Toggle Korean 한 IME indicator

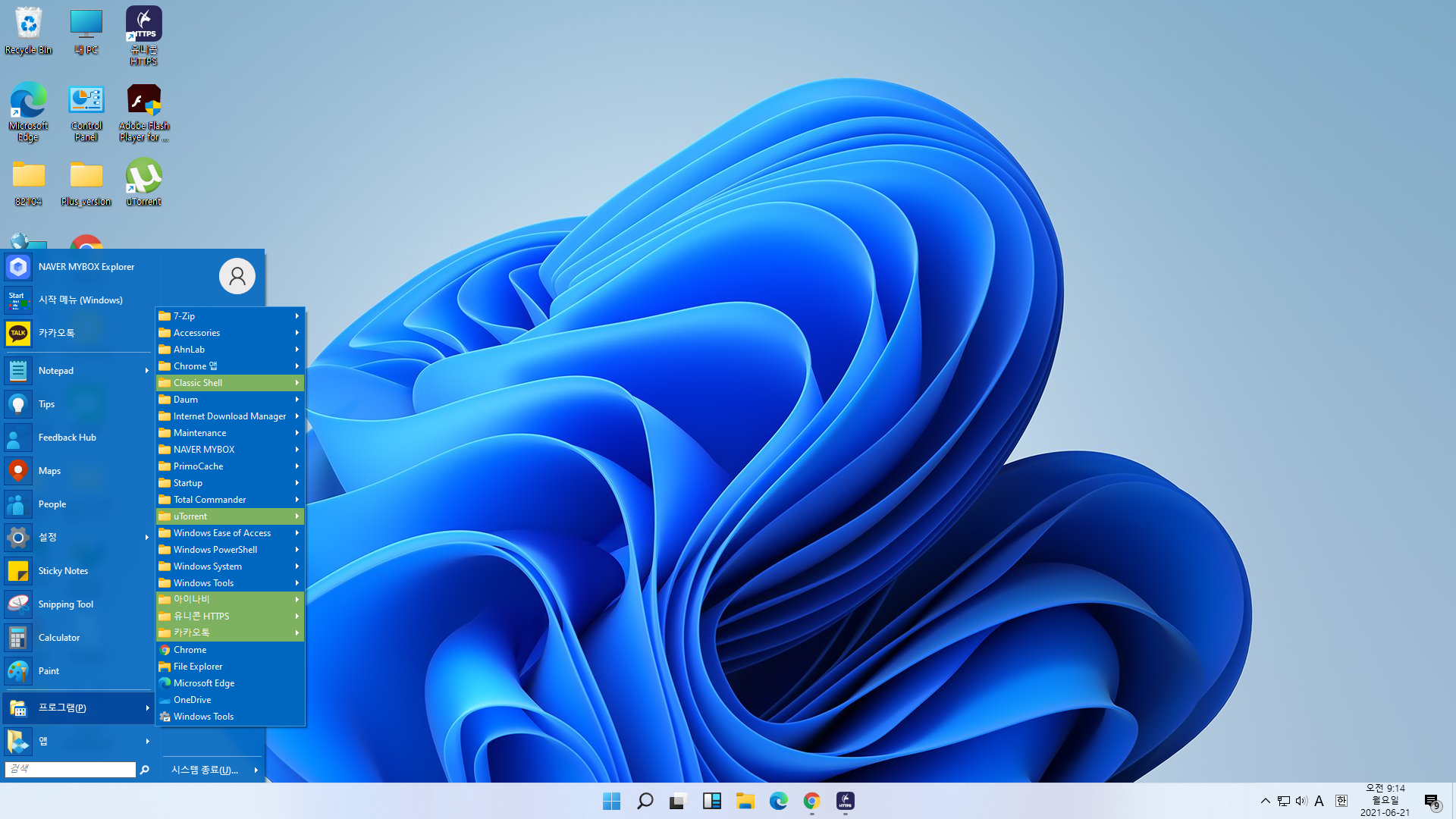click(1341, 801)
